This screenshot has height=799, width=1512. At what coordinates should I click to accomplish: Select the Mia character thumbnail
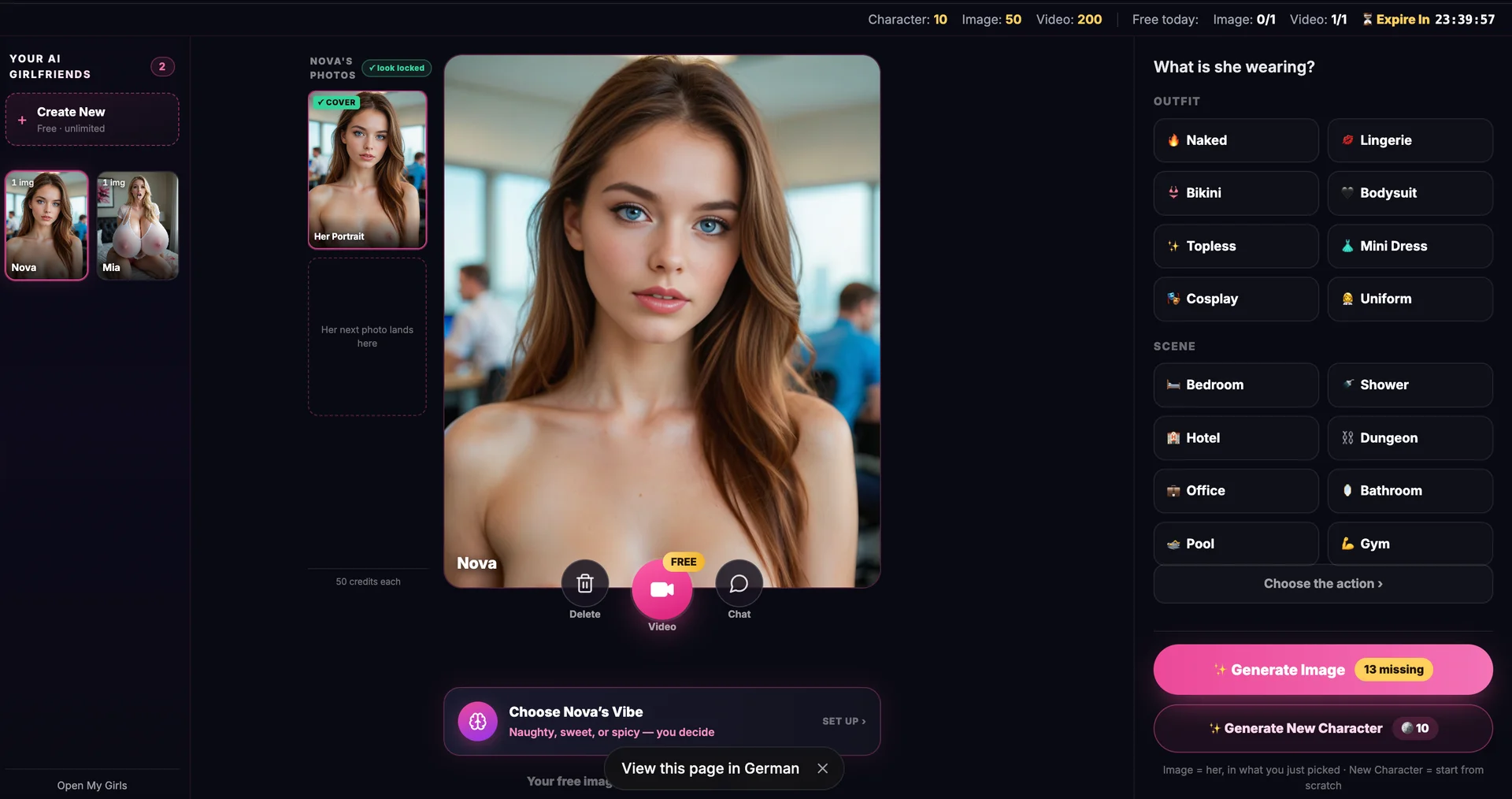[138, 225]
